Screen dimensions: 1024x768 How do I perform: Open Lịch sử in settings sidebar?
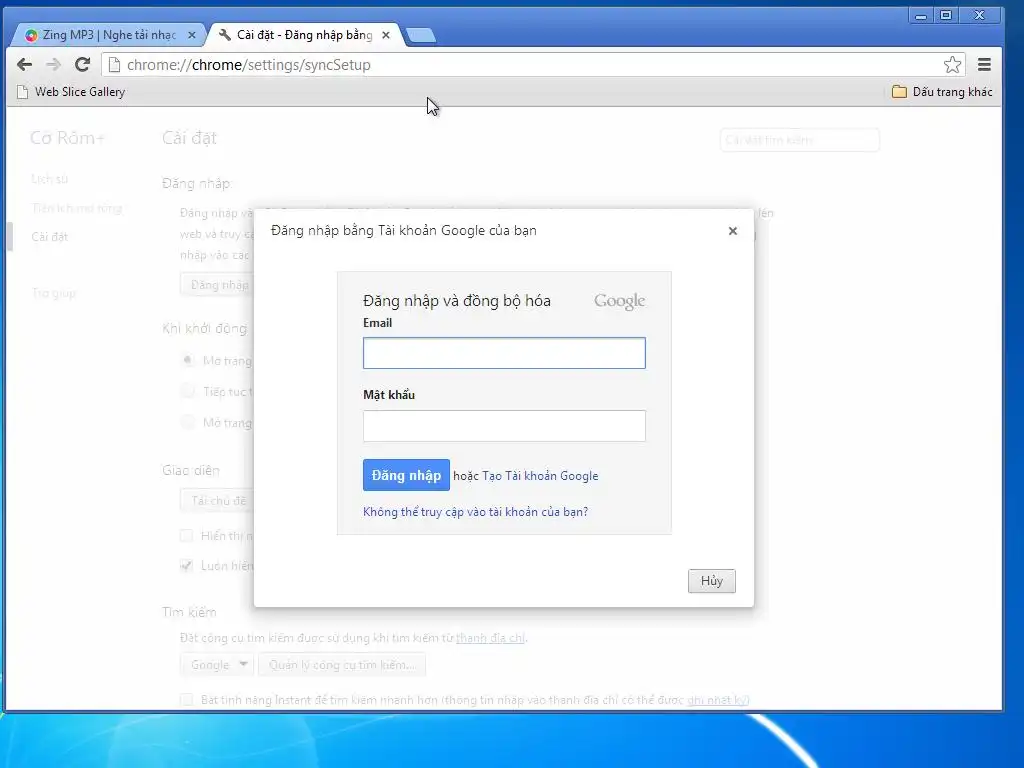click(x=50, y=179)
